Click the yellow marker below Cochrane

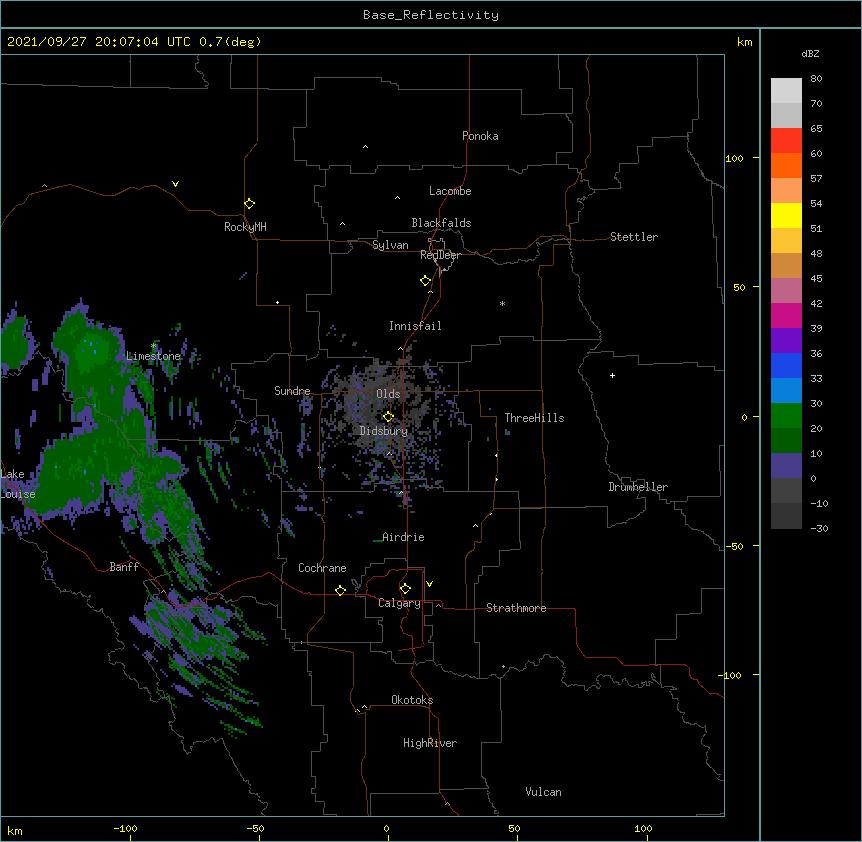point(340,590)
